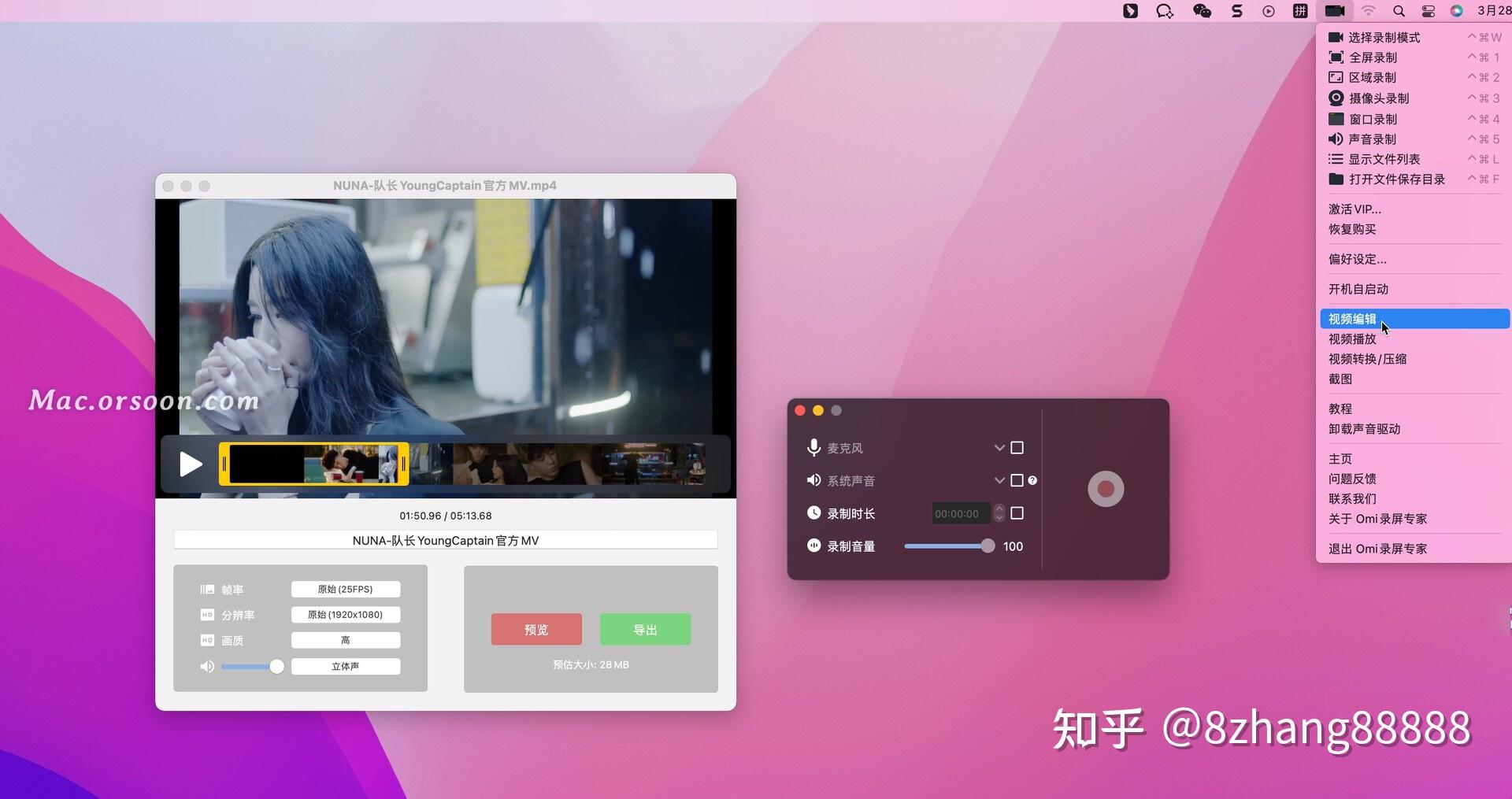Open 主页 from the menu
The image size is (1512, 799).
[1340, 459]
